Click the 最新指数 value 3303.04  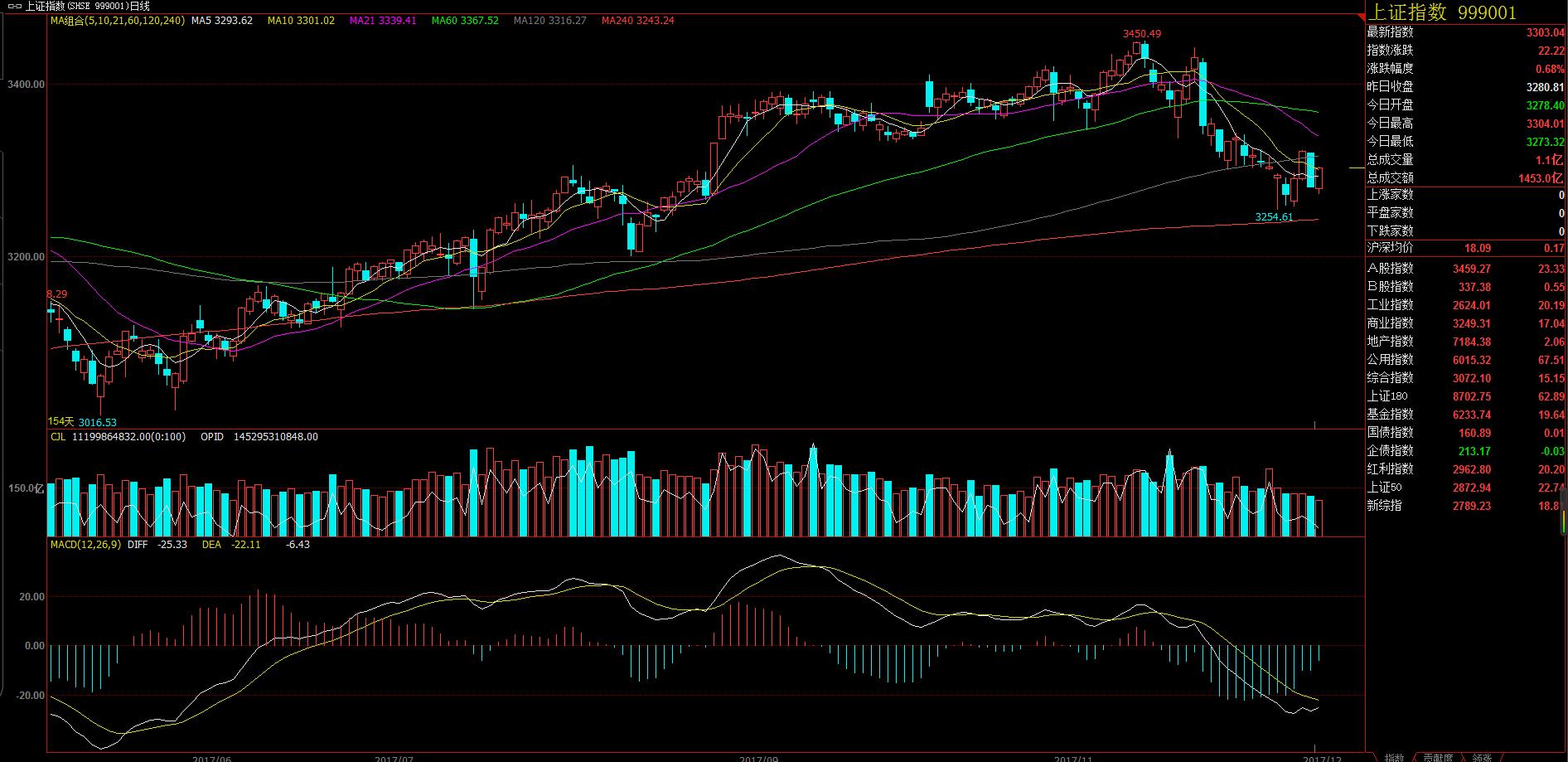[1545, 32]
